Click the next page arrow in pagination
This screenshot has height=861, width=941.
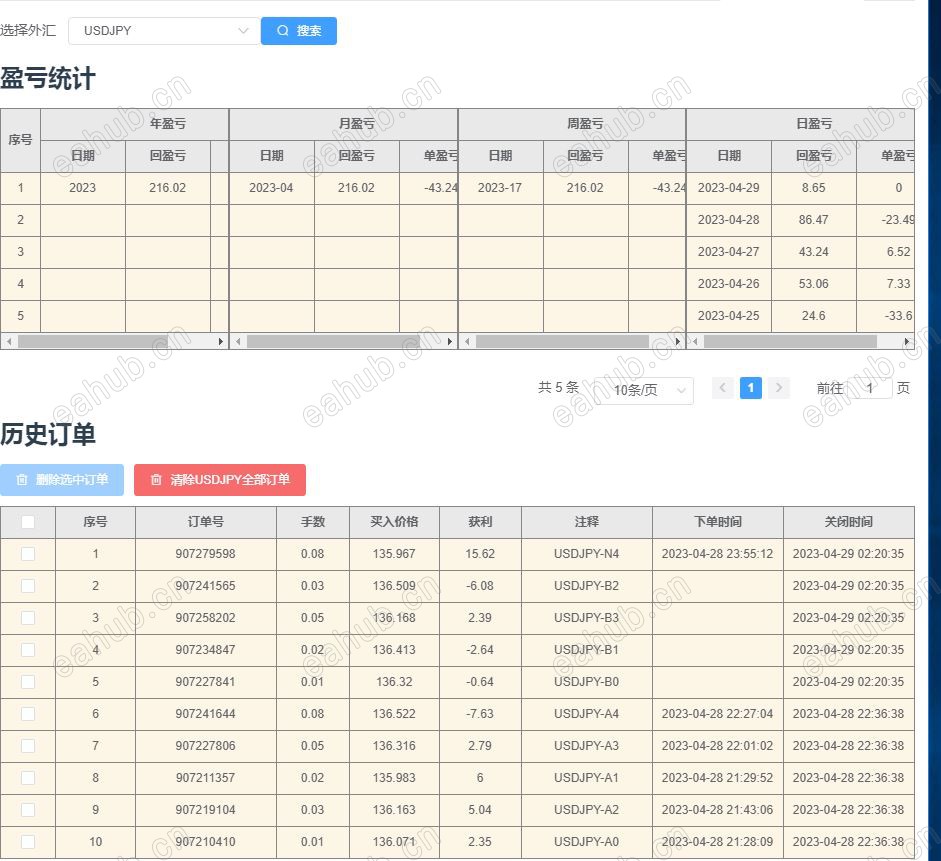pyautogui.click(x=780, y=387)
